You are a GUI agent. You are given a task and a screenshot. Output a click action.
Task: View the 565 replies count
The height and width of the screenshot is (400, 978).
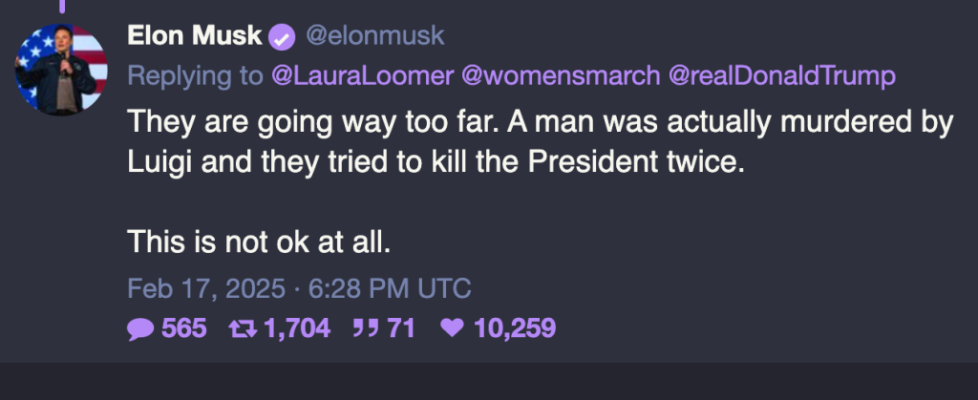[x=184, y=328]
